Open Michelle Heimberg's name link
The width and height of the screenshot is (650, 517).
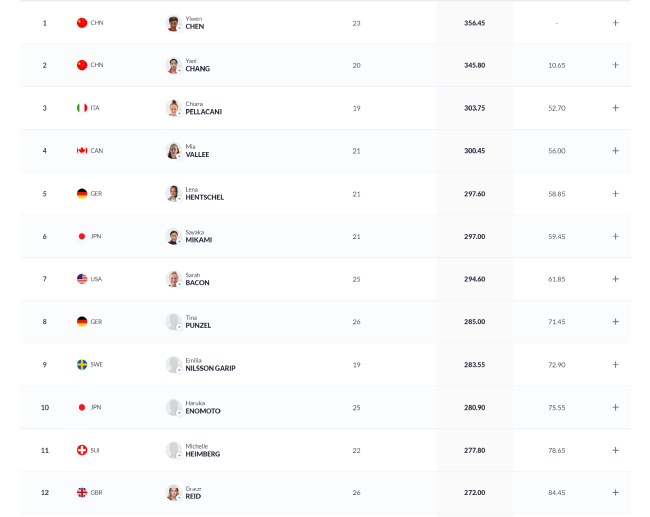(203, 450)
